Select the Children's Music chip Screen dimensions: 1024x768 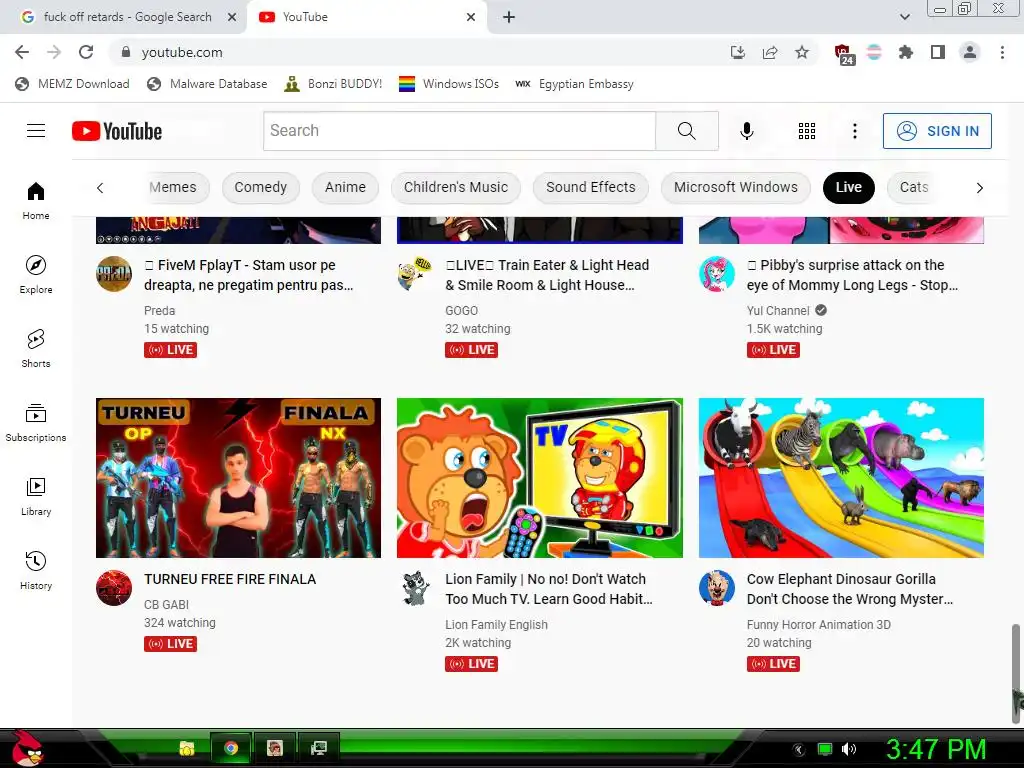pos(456,187)
